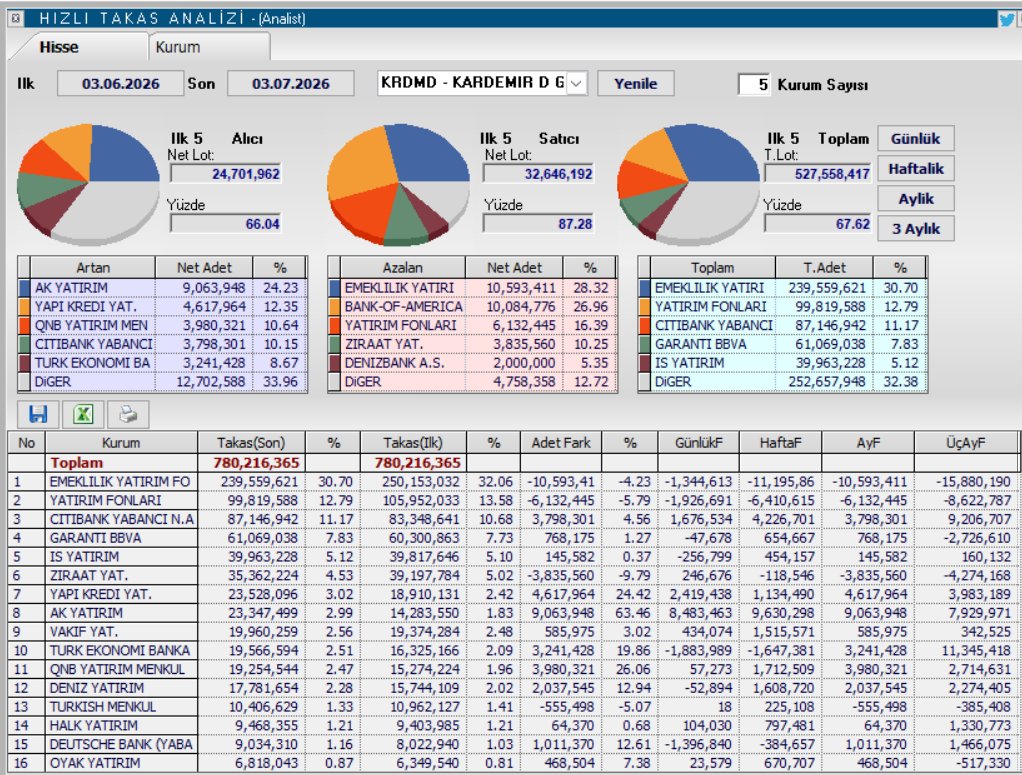Sort main table by ÜçAyF header
The height and width of the screenshot is (775, 1022).
(x=965, y=443)
